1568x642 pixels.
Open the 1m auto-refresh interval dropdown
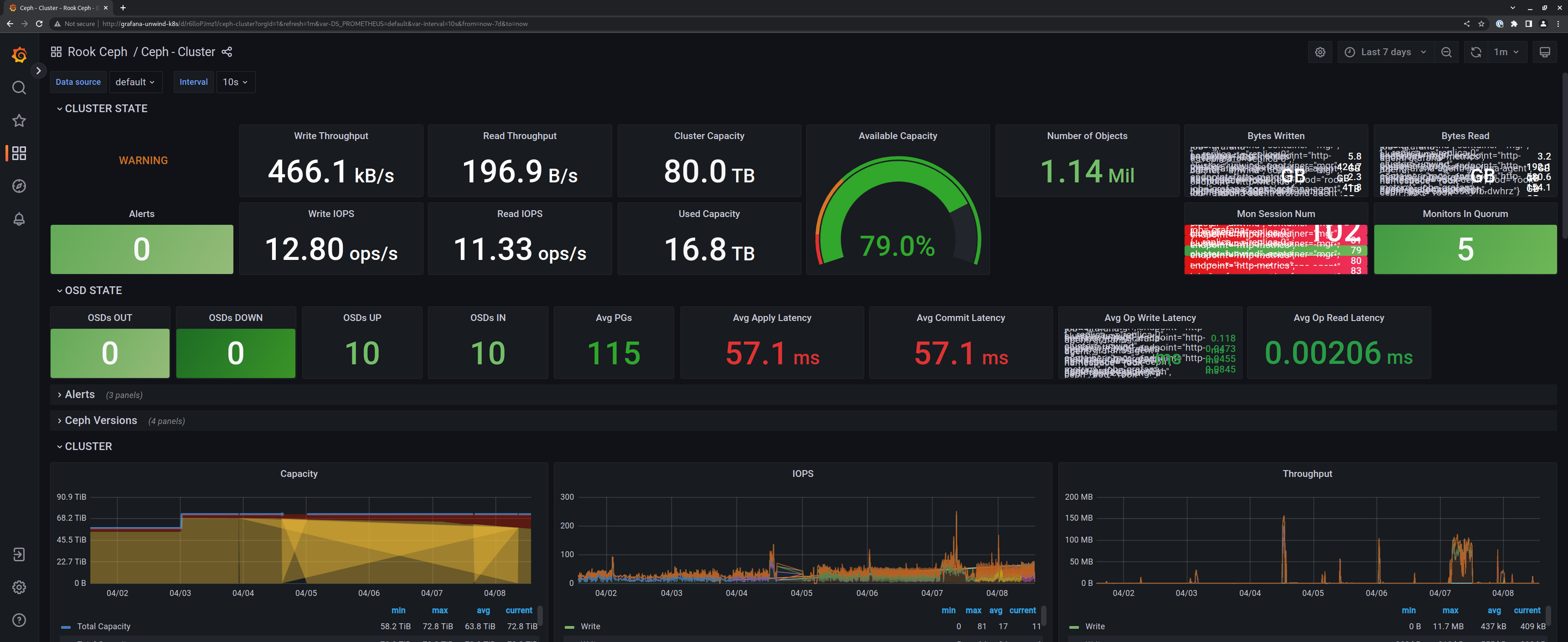(x=1501, y=52)
